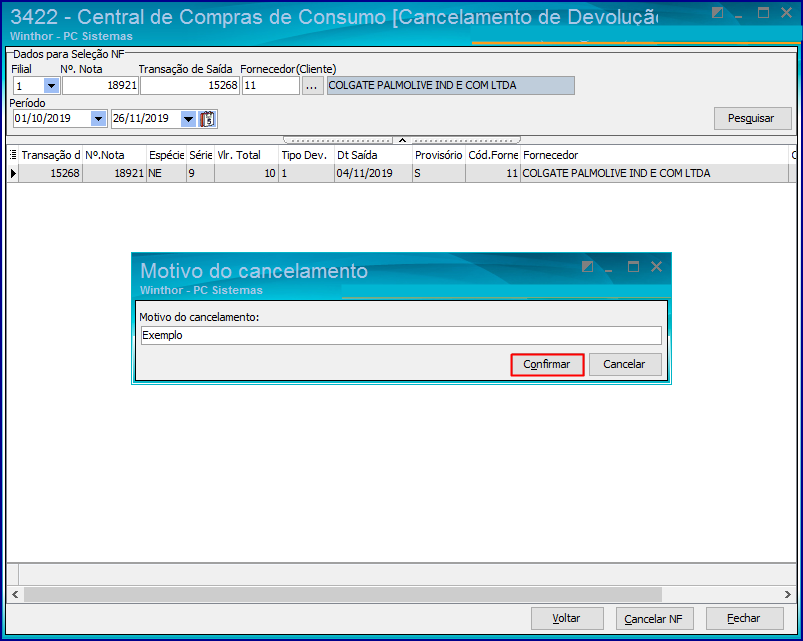Click the Motivo do cancelamento text field

tap(401, 335)
